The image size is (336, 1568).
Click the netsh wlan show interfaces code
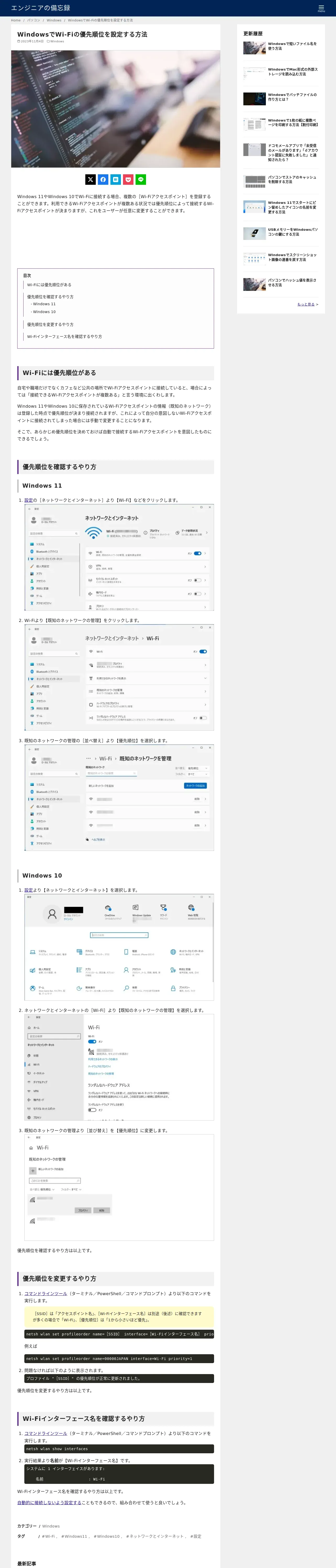point(119,1449)
